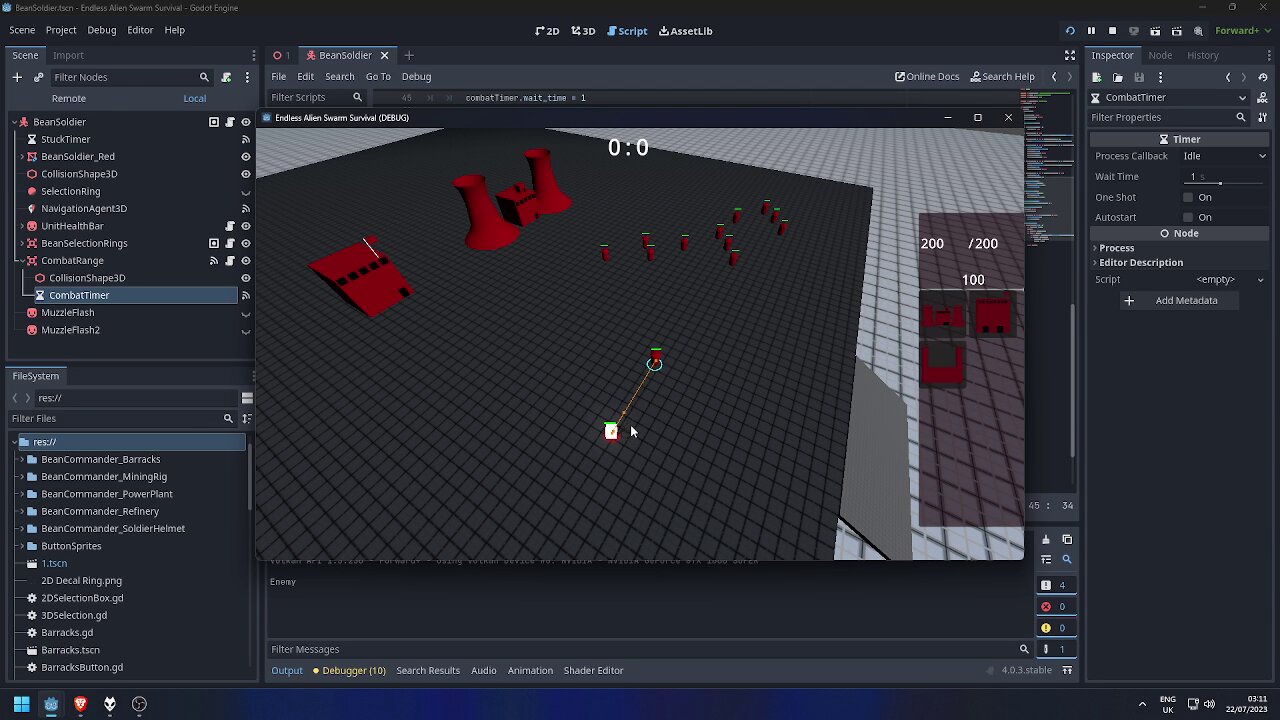Run the current scene icon
The image size is (1280, 720).
pos(1155,31)
